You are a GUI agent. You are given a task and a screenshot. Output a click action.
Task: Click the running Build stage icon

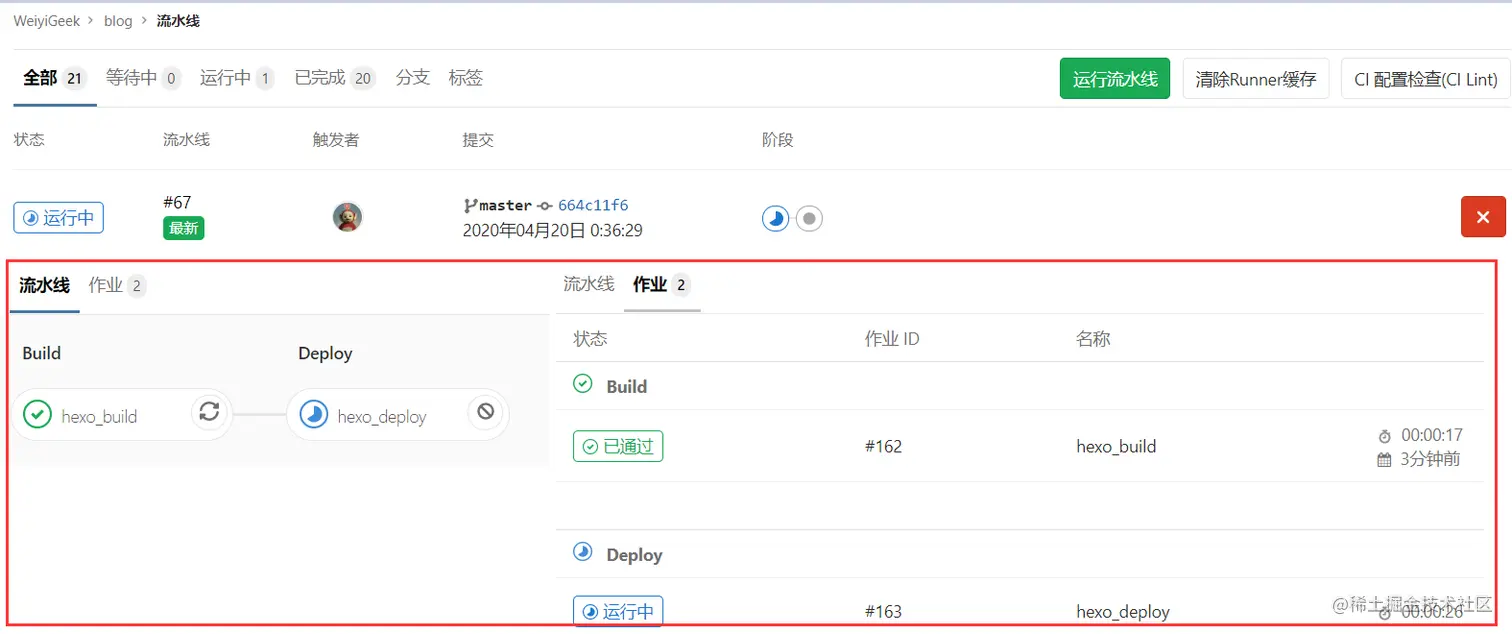[775, 218]
